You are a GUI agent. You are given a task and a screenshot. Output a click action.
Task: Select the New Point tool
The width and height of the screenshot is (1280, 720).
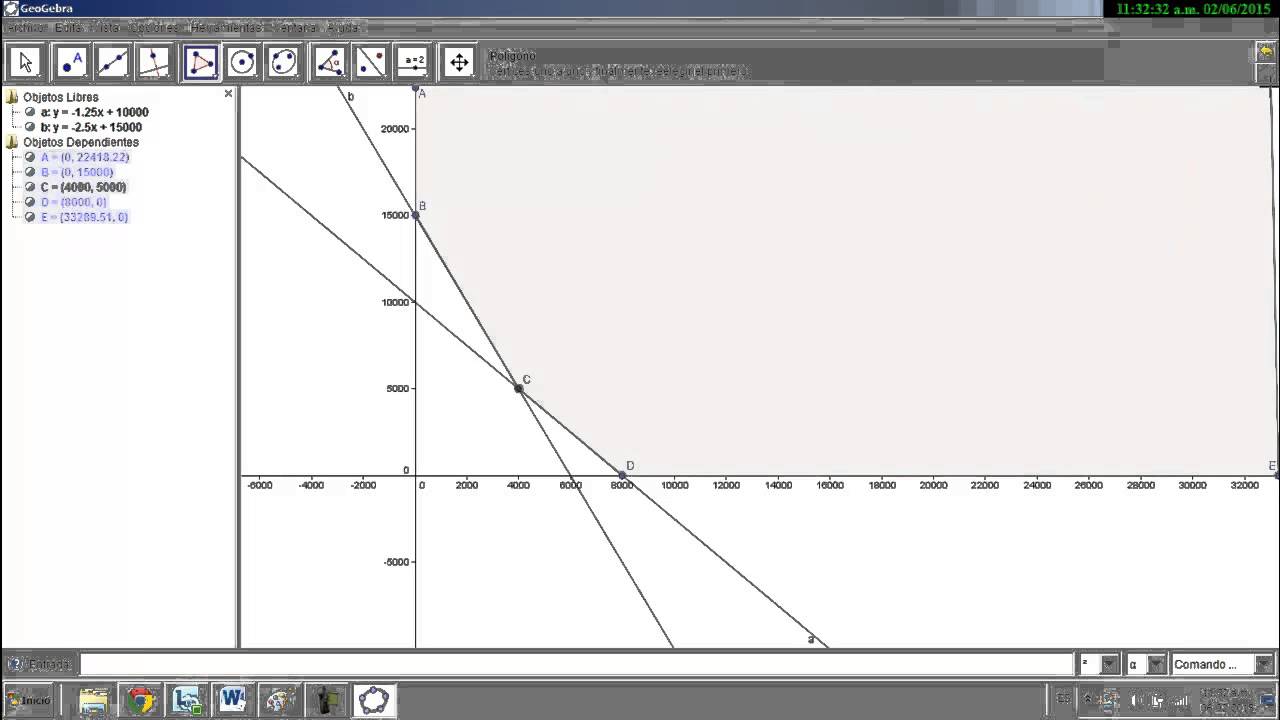tap(70, 62)
